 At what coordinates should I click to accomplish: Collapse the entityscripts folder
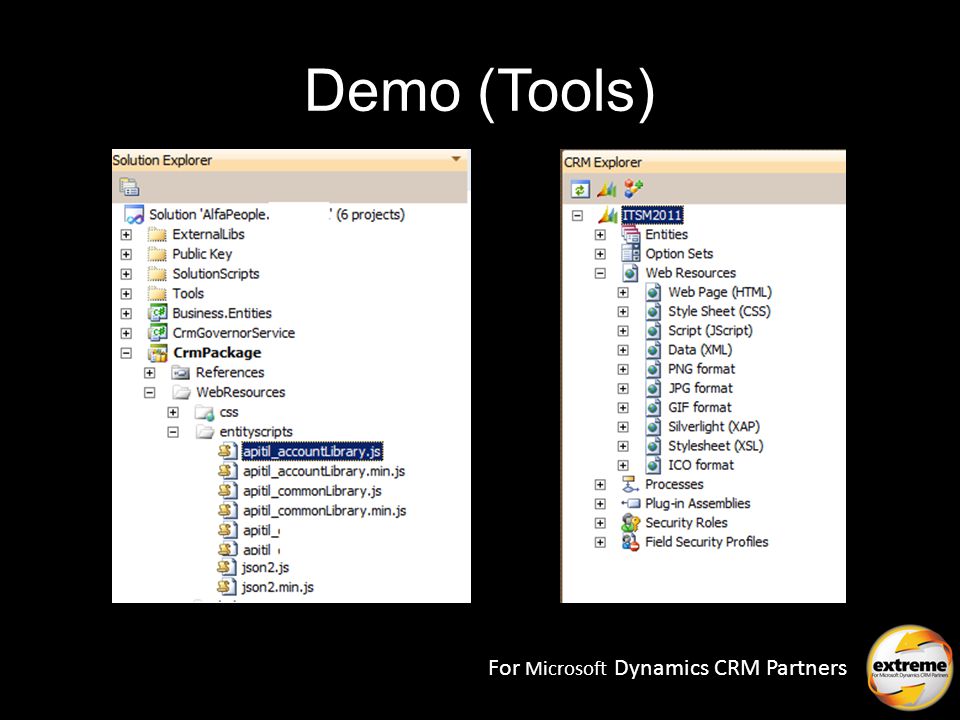tap(173, 432)
